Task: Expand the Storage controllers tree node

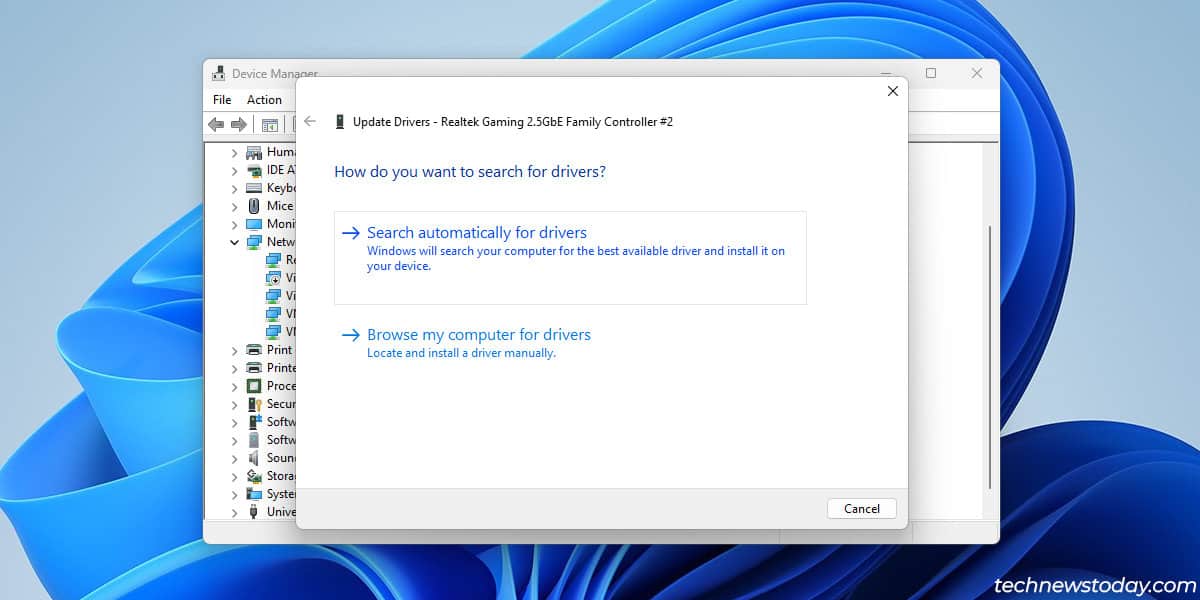Action: pos(235,476)
